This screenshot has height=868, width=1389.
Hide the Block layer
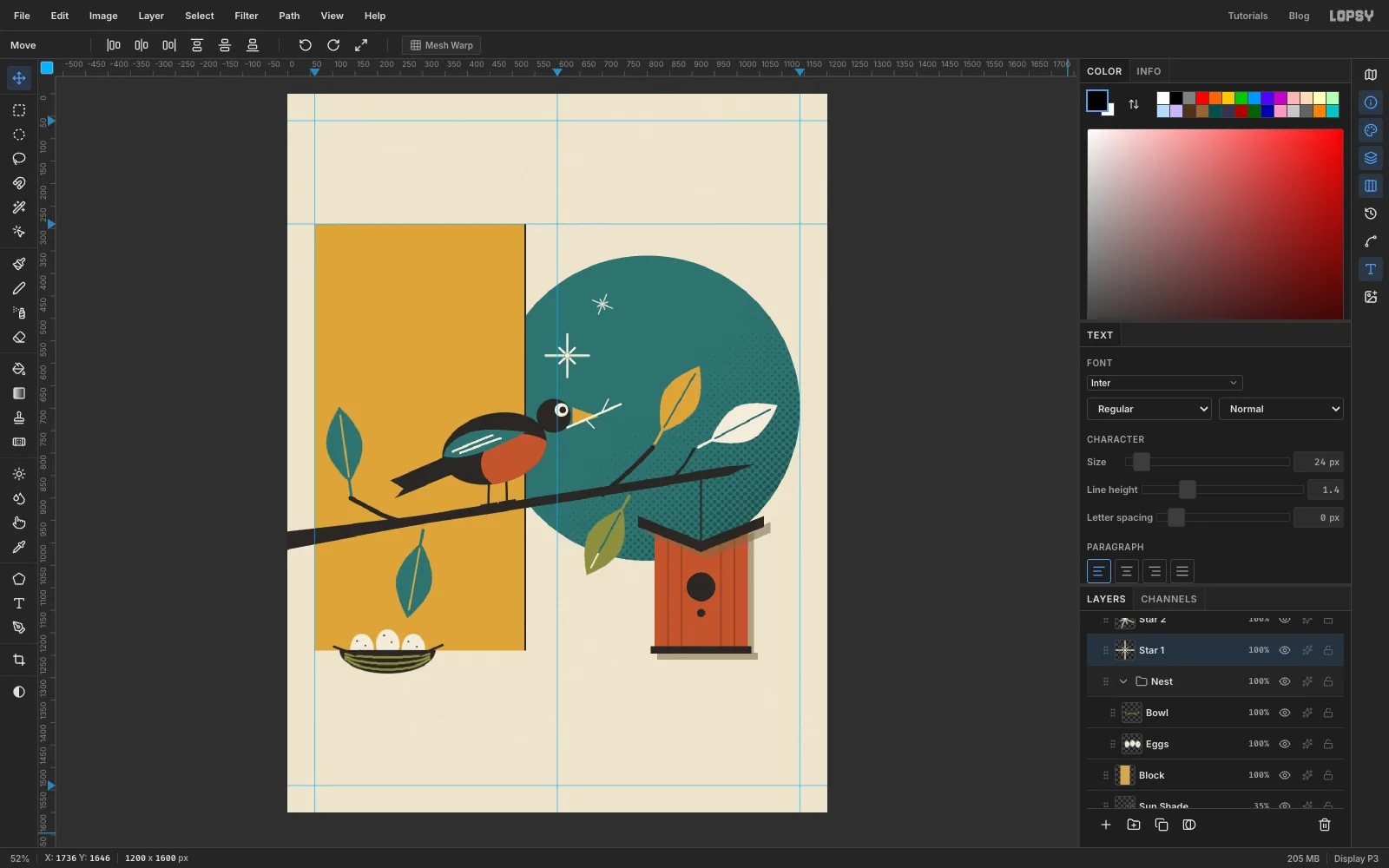pos(1285,775)
